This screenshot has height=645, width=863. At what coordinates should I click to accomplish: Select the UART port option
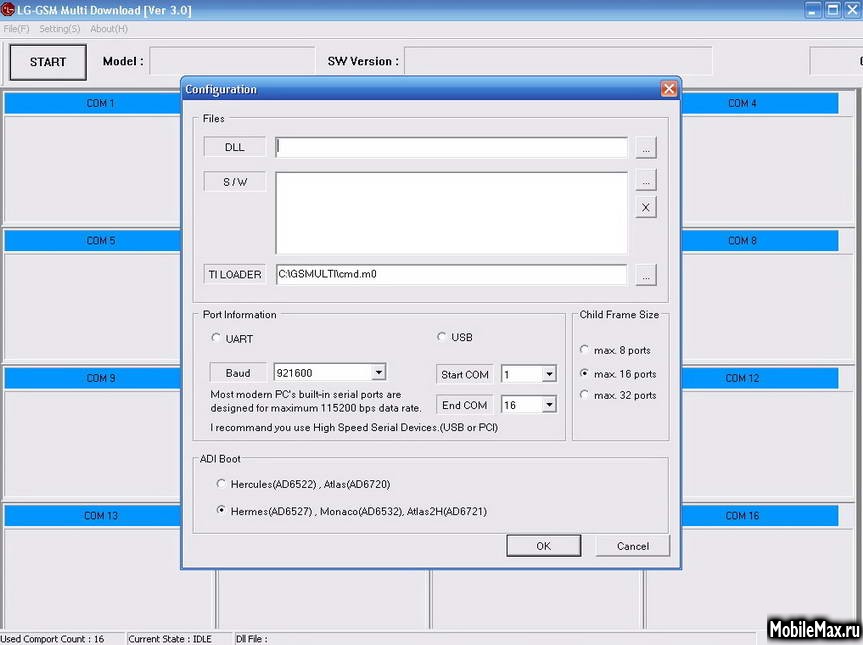[x=216, y=338]
